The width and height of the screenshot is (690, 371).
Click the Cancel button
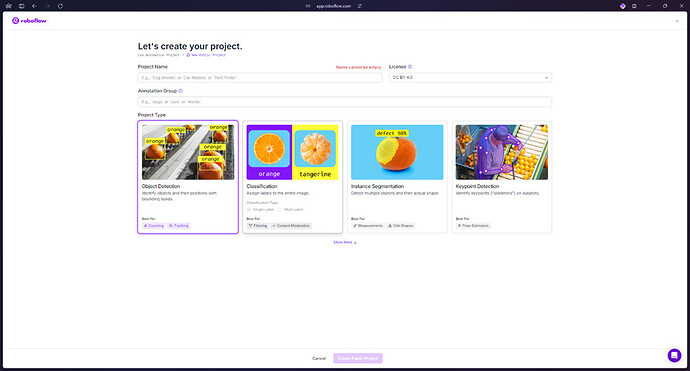click(x=319, y=358)
